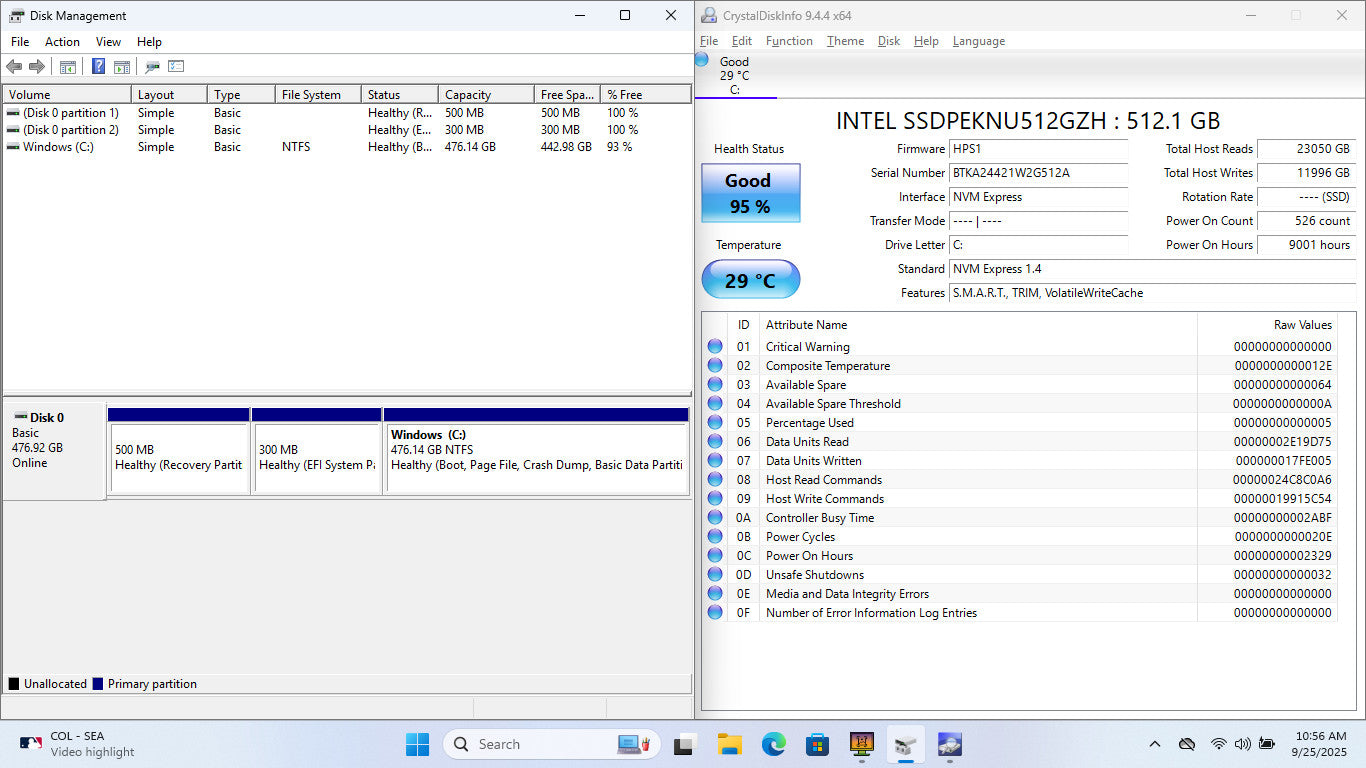1366x768 pixels.
Task: Expand the system tray hidden icons chevron
Action: click(x=1155, y=744)
